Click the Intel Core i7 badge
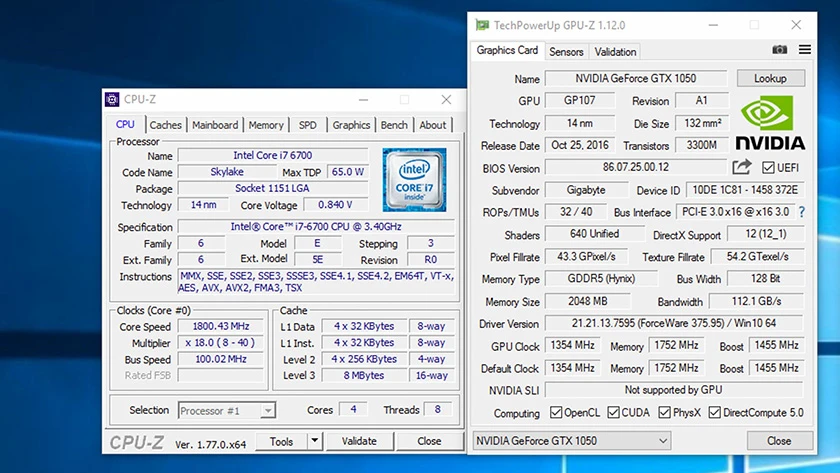This screenshot has height=473, width=840. (414, 180)
